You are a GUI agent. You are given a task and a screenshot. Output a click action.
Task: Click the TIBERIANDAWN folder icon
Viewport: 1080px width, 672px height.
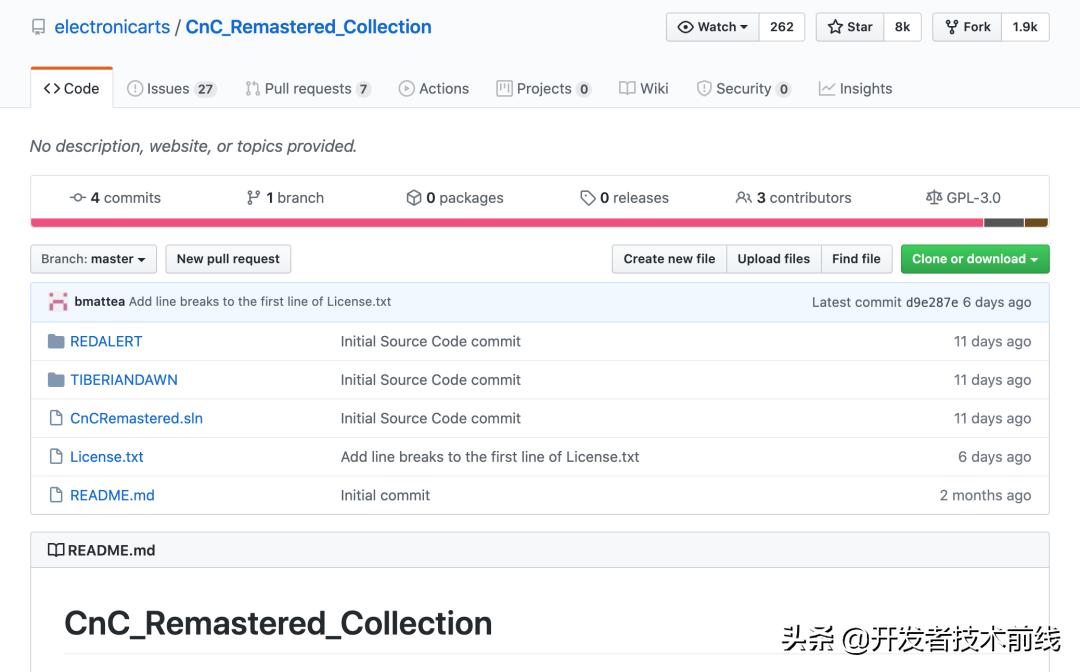(x=56, y=380)
